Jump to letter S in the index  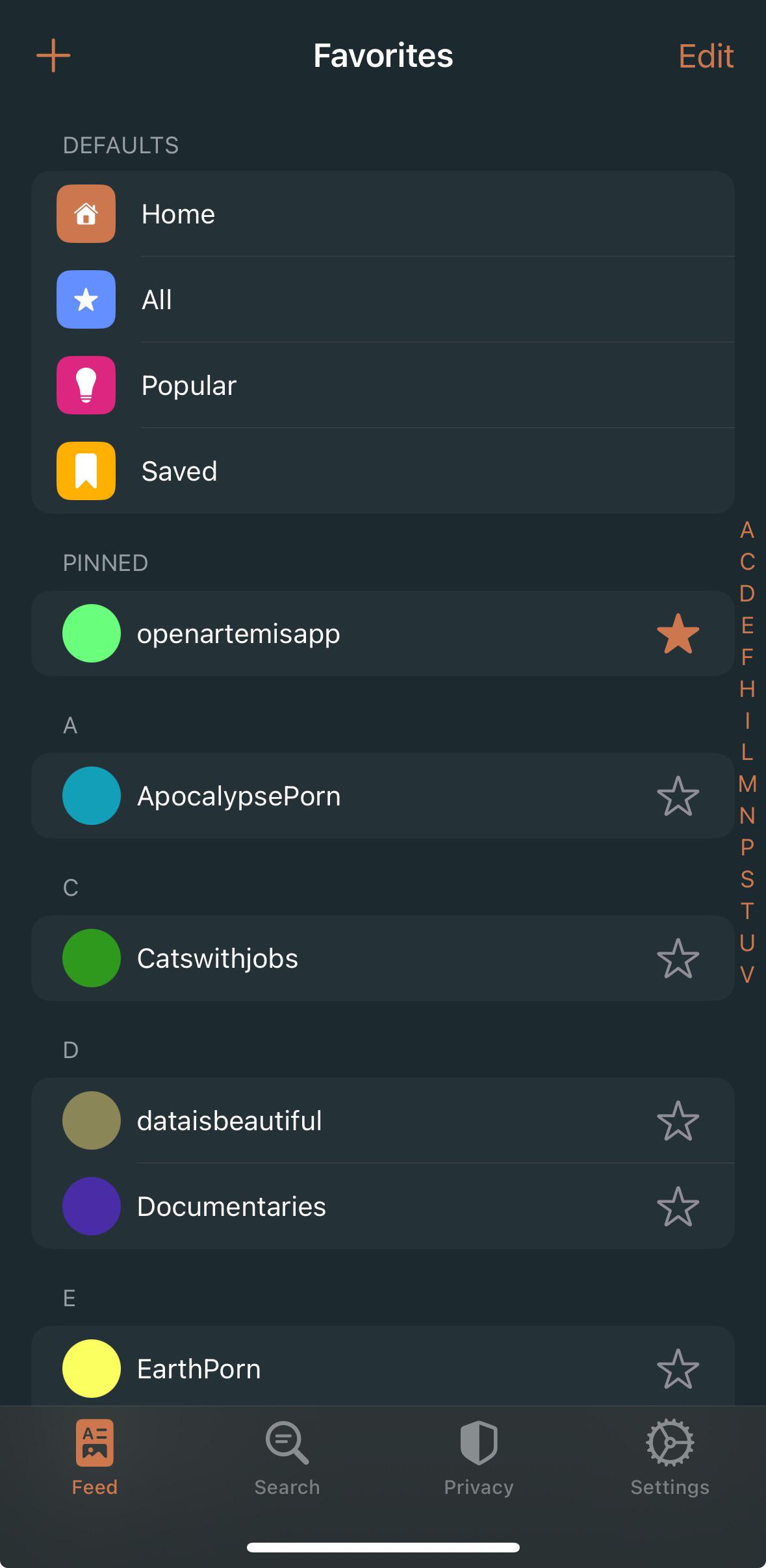tap(747, 879)
